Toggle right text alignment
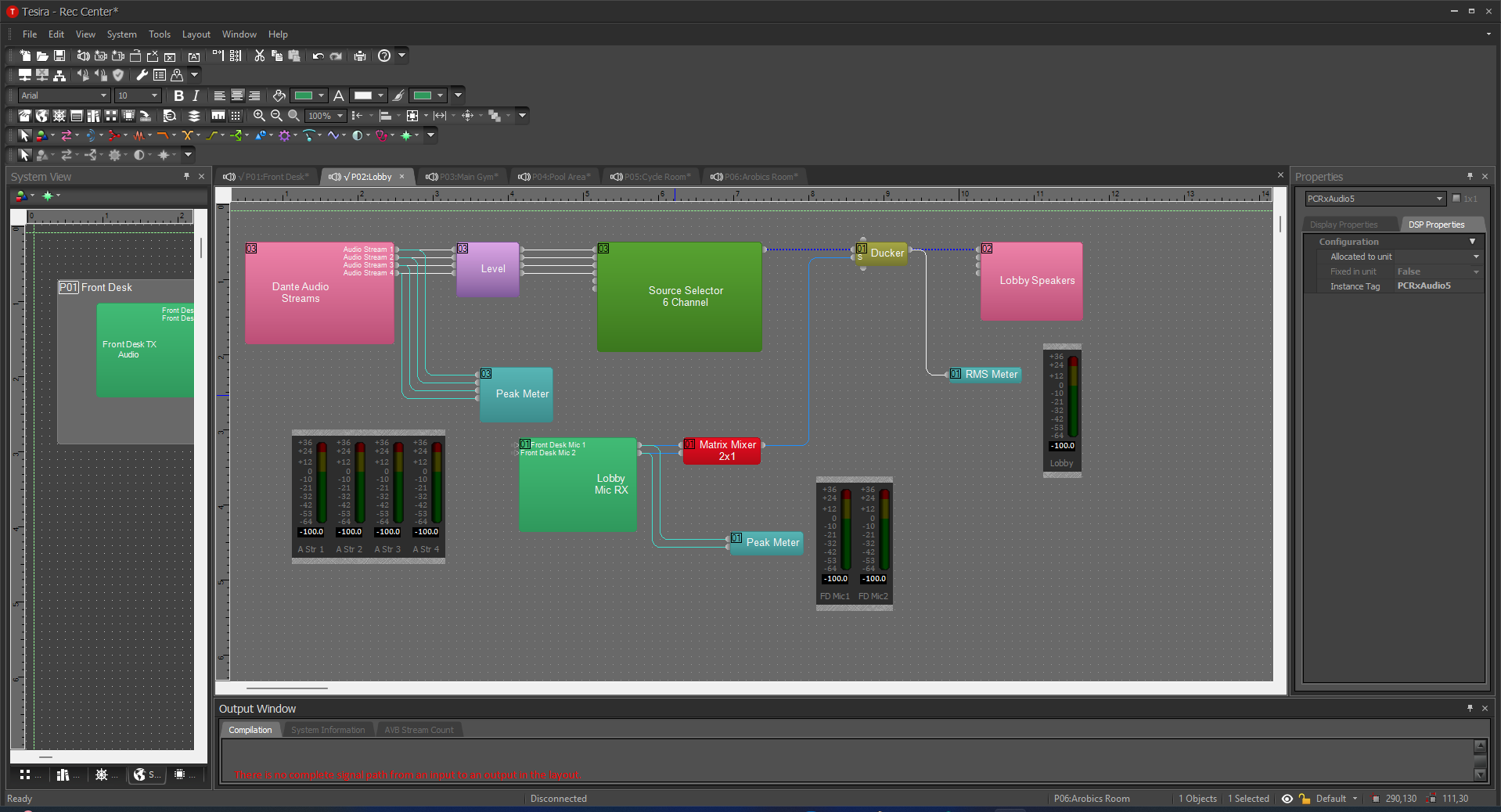Screen dimensions: 1501x812 click(254, 95)
